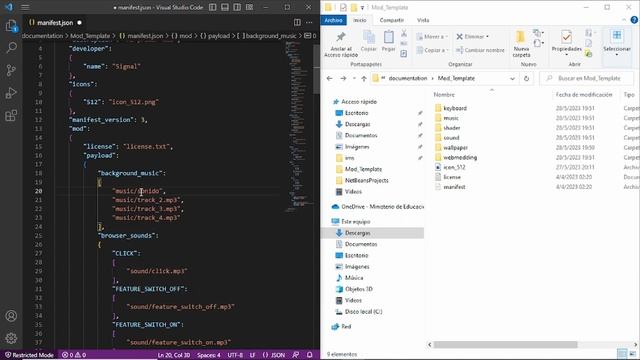This screenshot has width=640, height=360.
Task: Open address bar history dropdown
Action: click(x=512, y=78)
